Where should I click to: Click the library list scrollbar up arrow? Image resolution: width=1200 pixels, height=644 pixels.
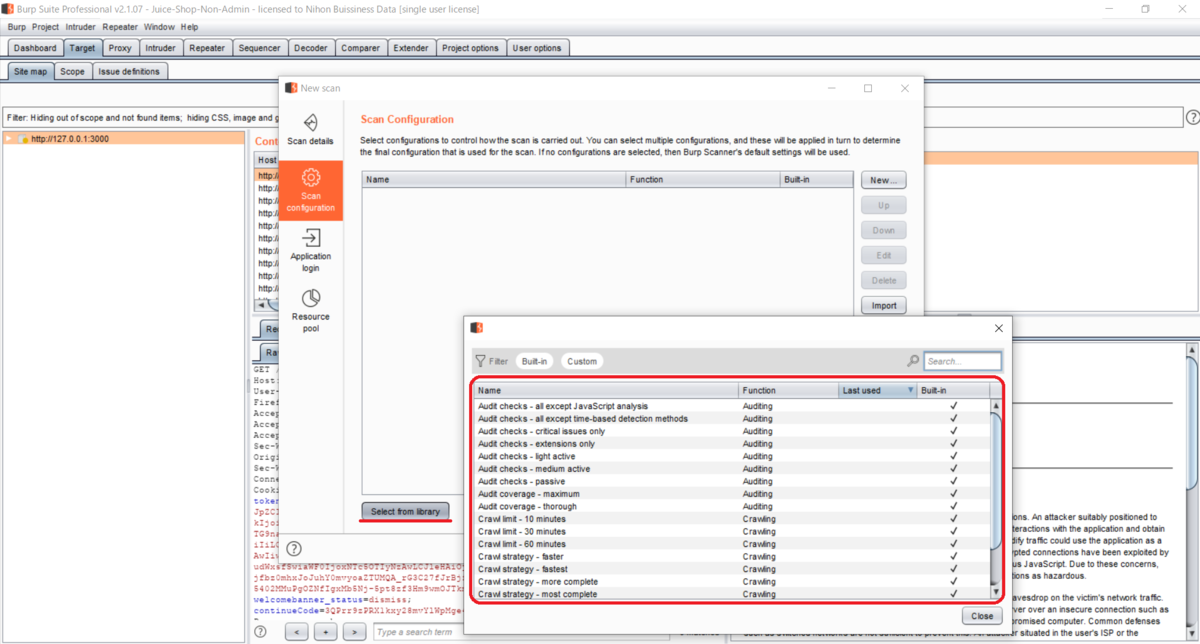[x=995, y=404]
